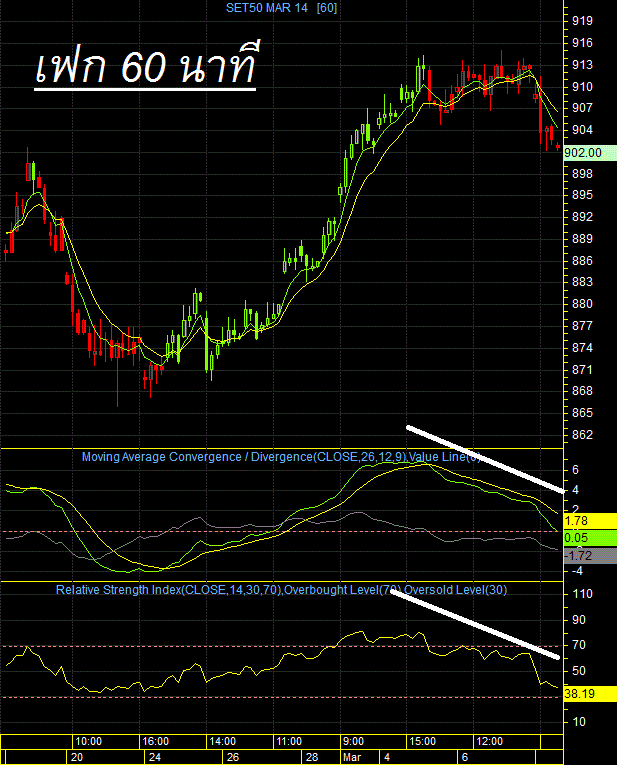
Task: Click the current price tag 902.00
Action: [x=590, y=153]
